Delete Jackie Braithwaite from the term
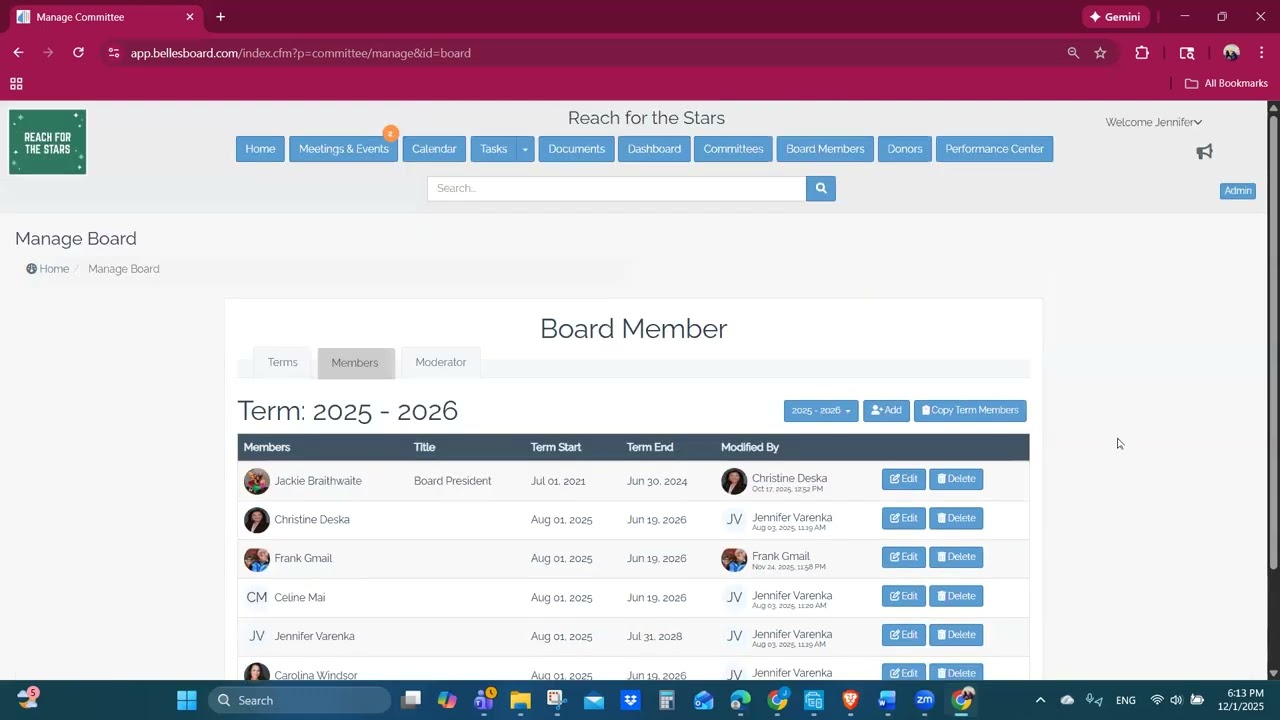Viewport: 1280px width, 720px height. click(x=956, y=479)
